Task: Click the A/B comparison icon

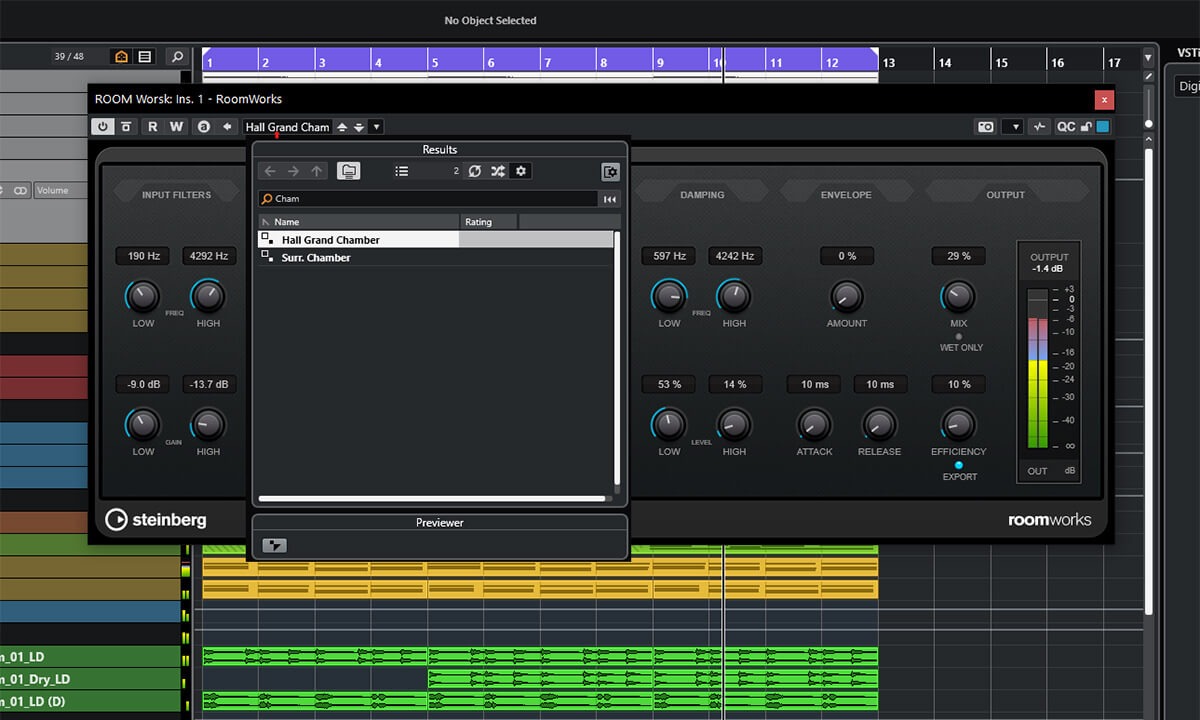Action: pos(204,127)
